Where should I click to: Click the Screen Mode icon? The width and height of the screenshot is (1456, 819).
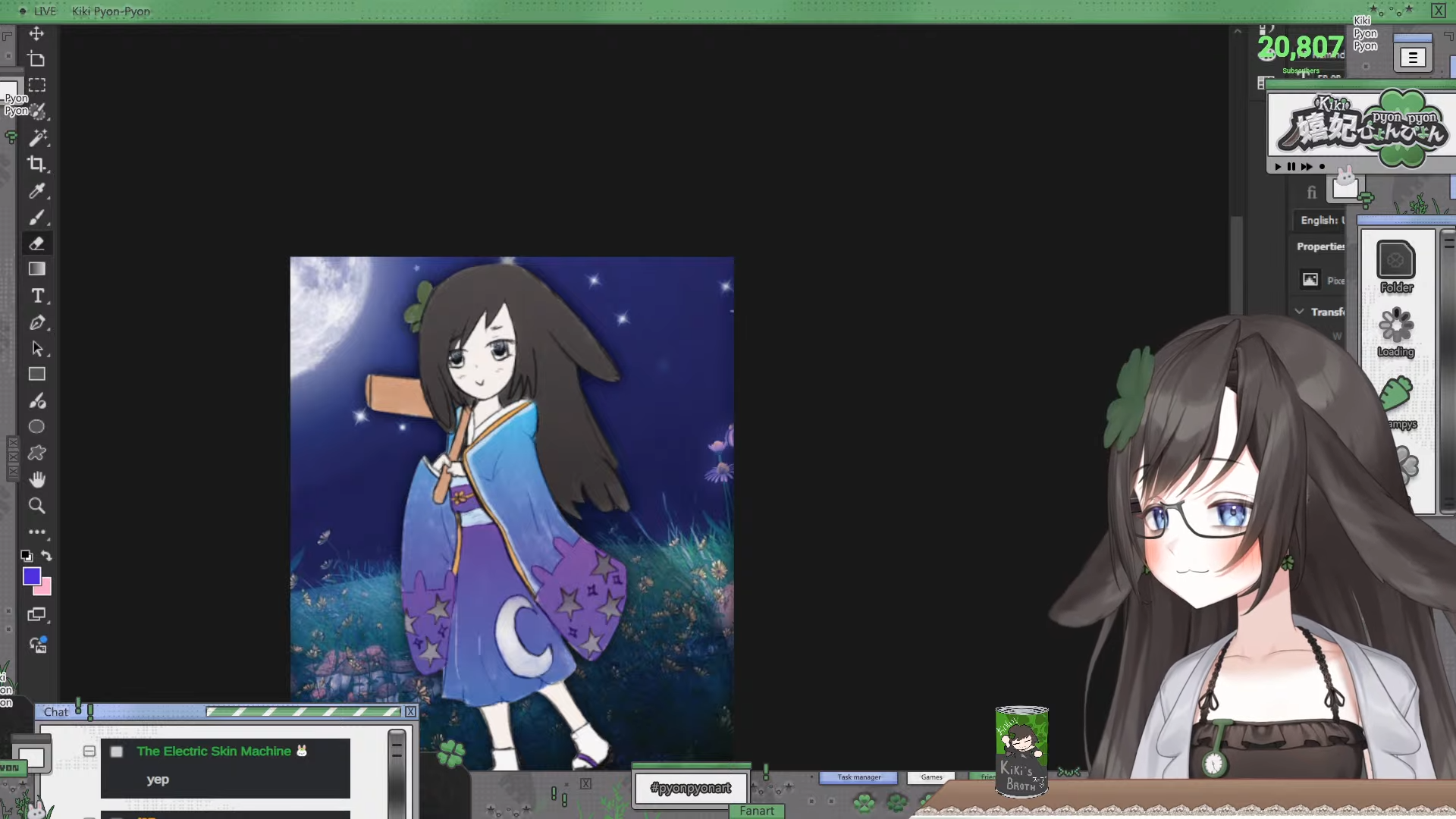click(36, 614)
